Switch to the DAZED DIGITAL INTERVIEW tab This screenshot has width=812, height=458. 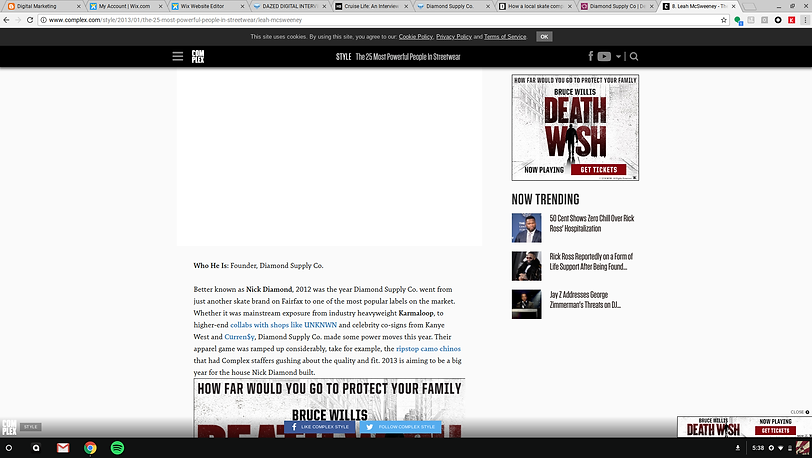tap(288, 6)
